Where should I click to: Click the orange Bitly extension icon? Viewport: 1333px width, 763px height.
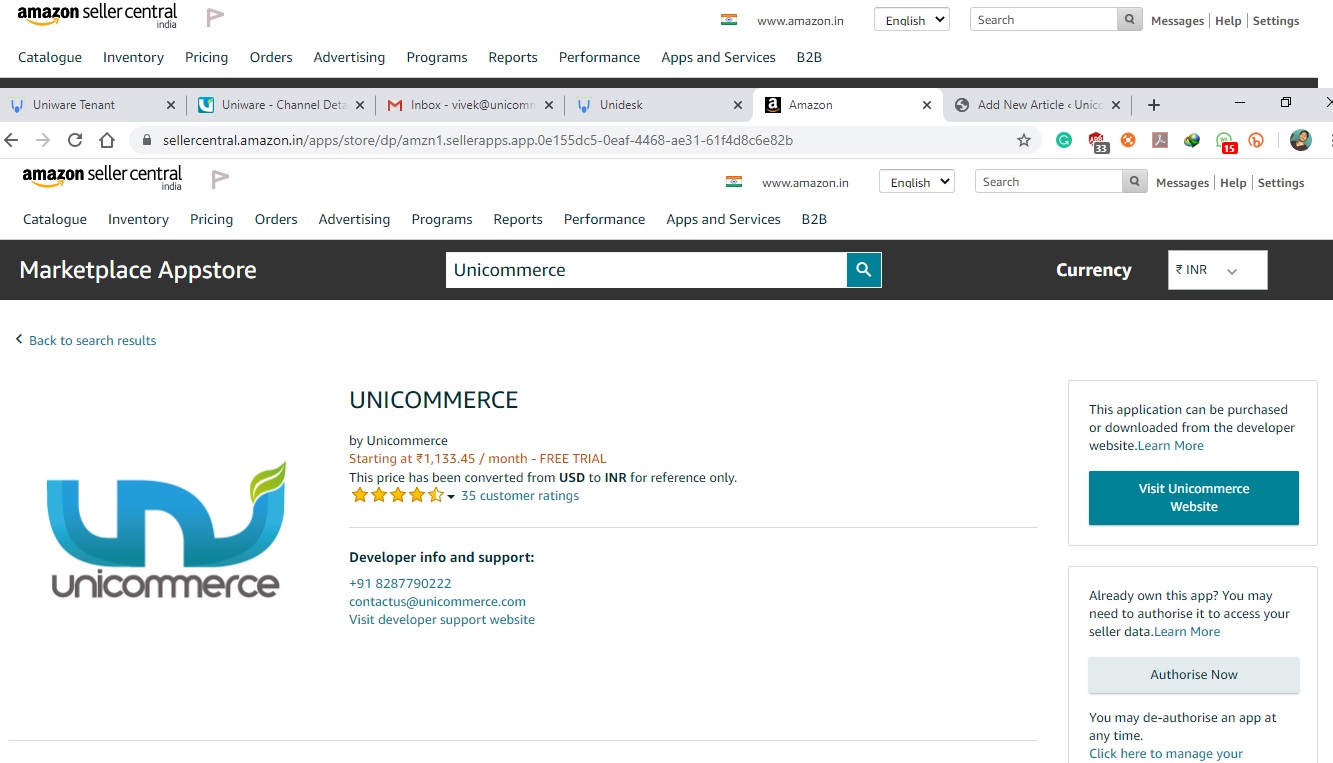[x=1256, y=140]
